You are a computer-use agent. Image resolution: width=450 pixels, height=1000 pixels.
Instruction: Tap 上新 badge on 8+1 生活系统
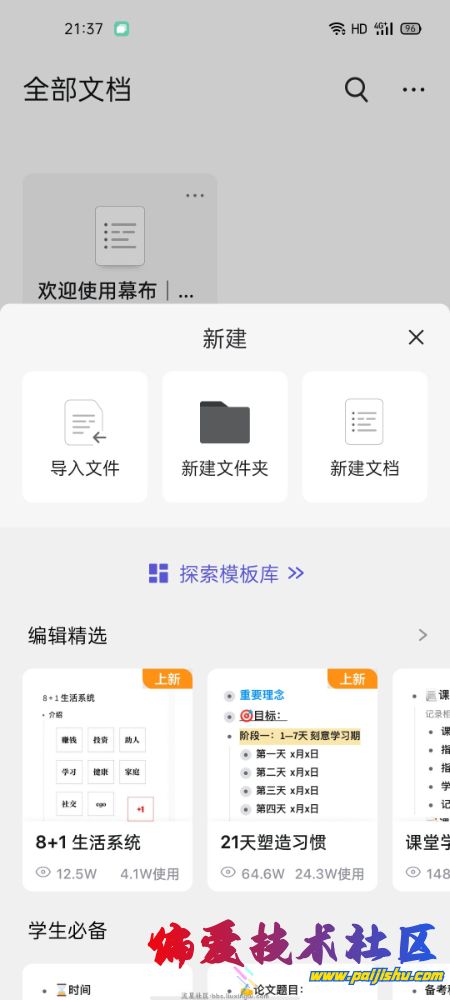tap(168, 679)
